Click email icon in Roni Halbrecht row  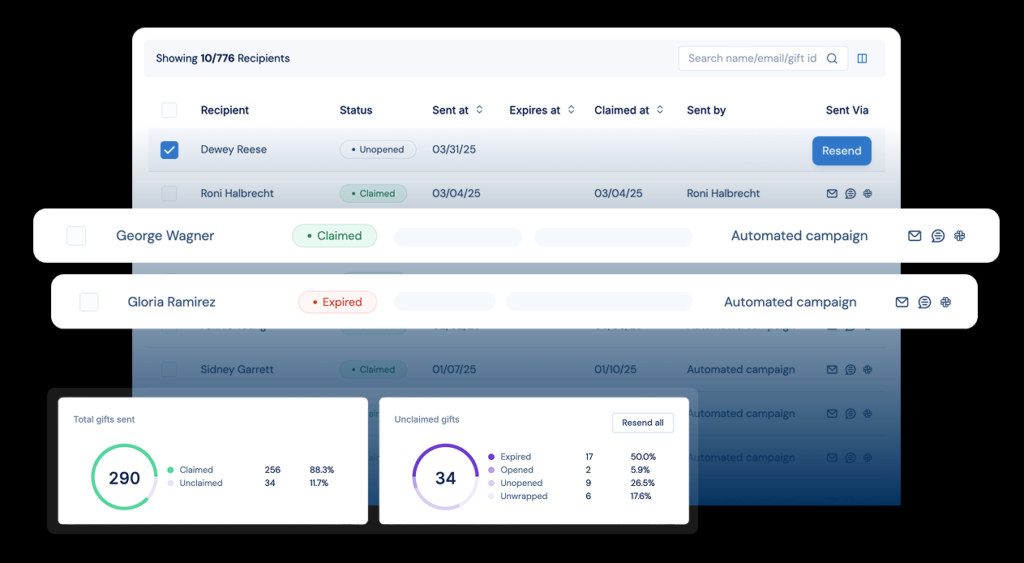point(831,194)
